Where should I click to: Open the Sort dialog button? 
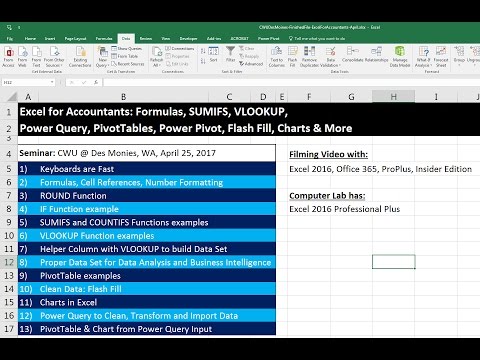tap(213, 54)
